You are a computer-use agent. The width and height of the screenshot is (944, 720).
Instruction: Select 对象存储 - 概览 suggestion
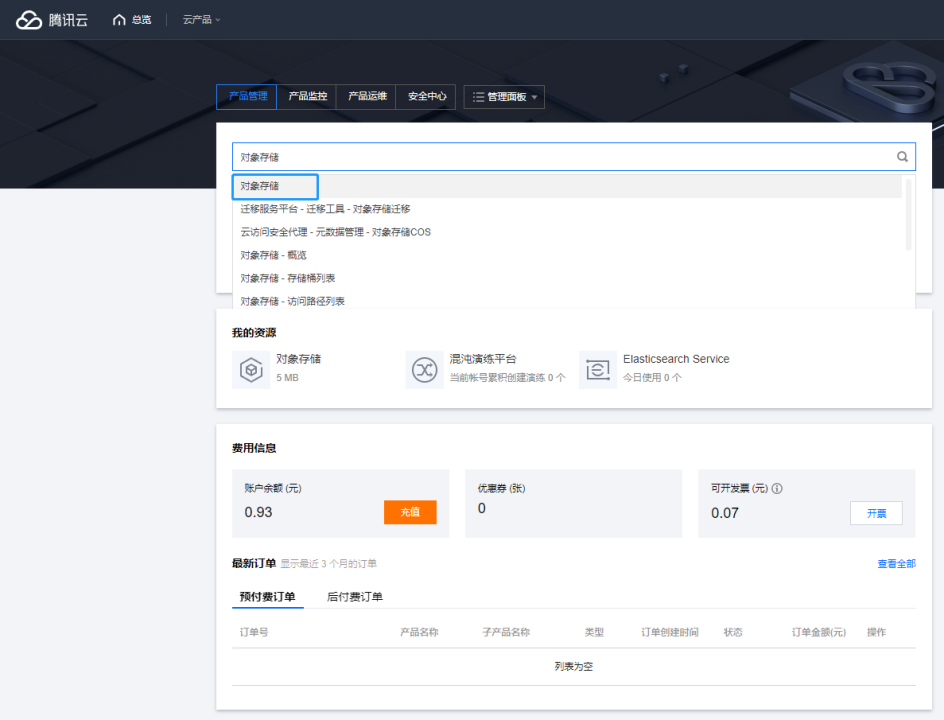pyautogui.click(x=274, y=255)
